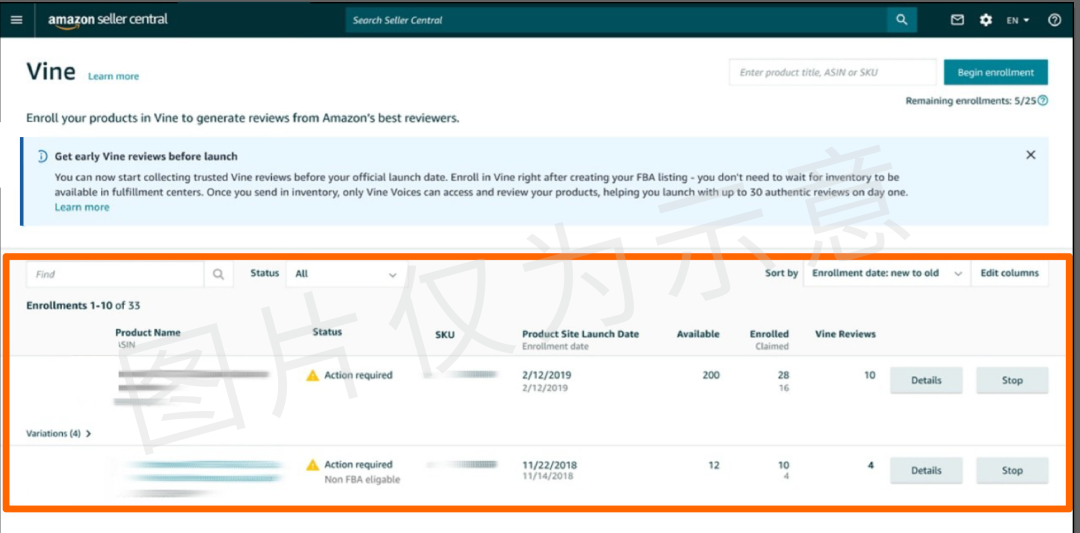This screenshot has width=1080, height=533.
Task: Stop the 11/22/2018 enrollment
Action: [x=1012, y=471]
